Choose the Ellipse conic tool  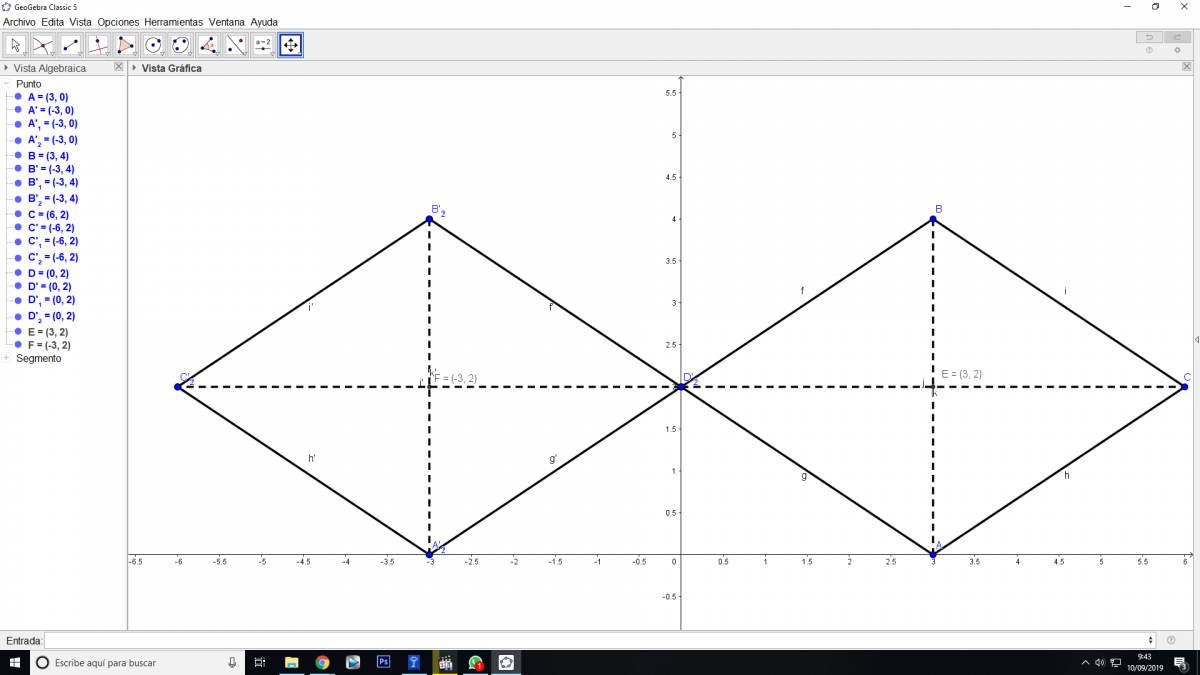point(180,45)
